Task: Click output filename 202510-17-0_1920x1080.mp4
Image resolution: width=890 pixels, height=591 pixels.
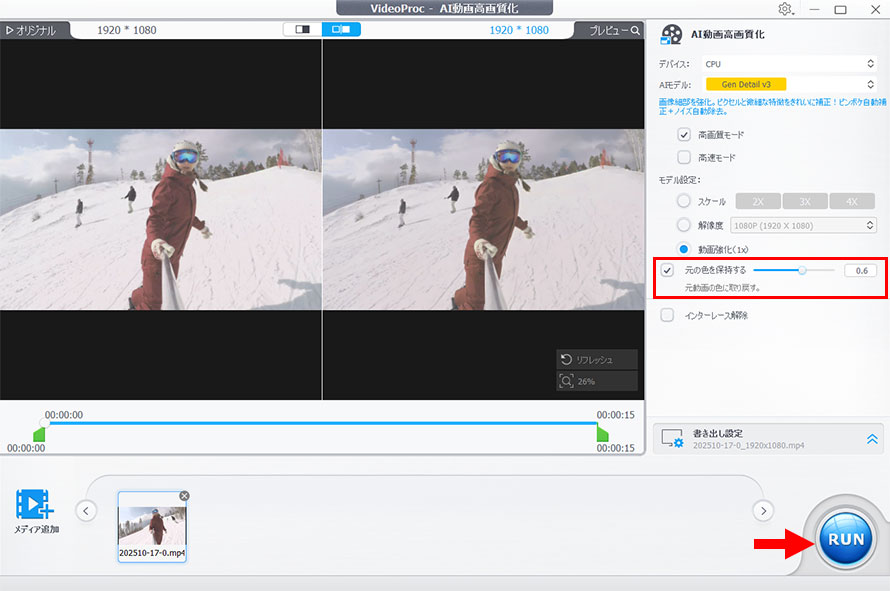Action: coord(748,446)
